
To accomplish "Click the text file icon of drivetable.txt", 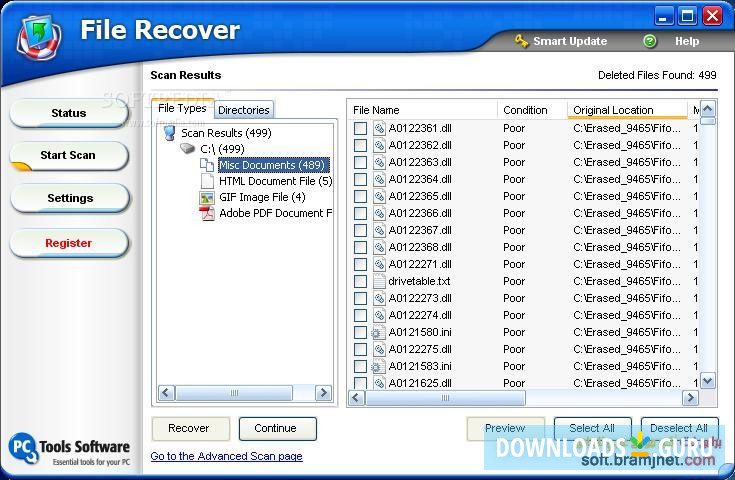I will click(x=379, y=281).
